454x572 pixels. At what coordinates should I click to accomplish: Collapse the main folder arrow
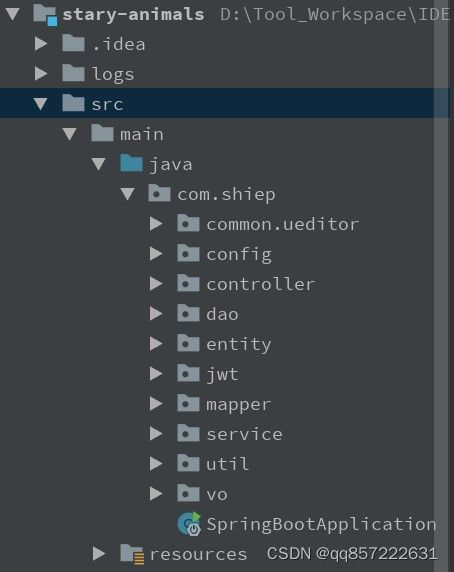coord(70,134)
